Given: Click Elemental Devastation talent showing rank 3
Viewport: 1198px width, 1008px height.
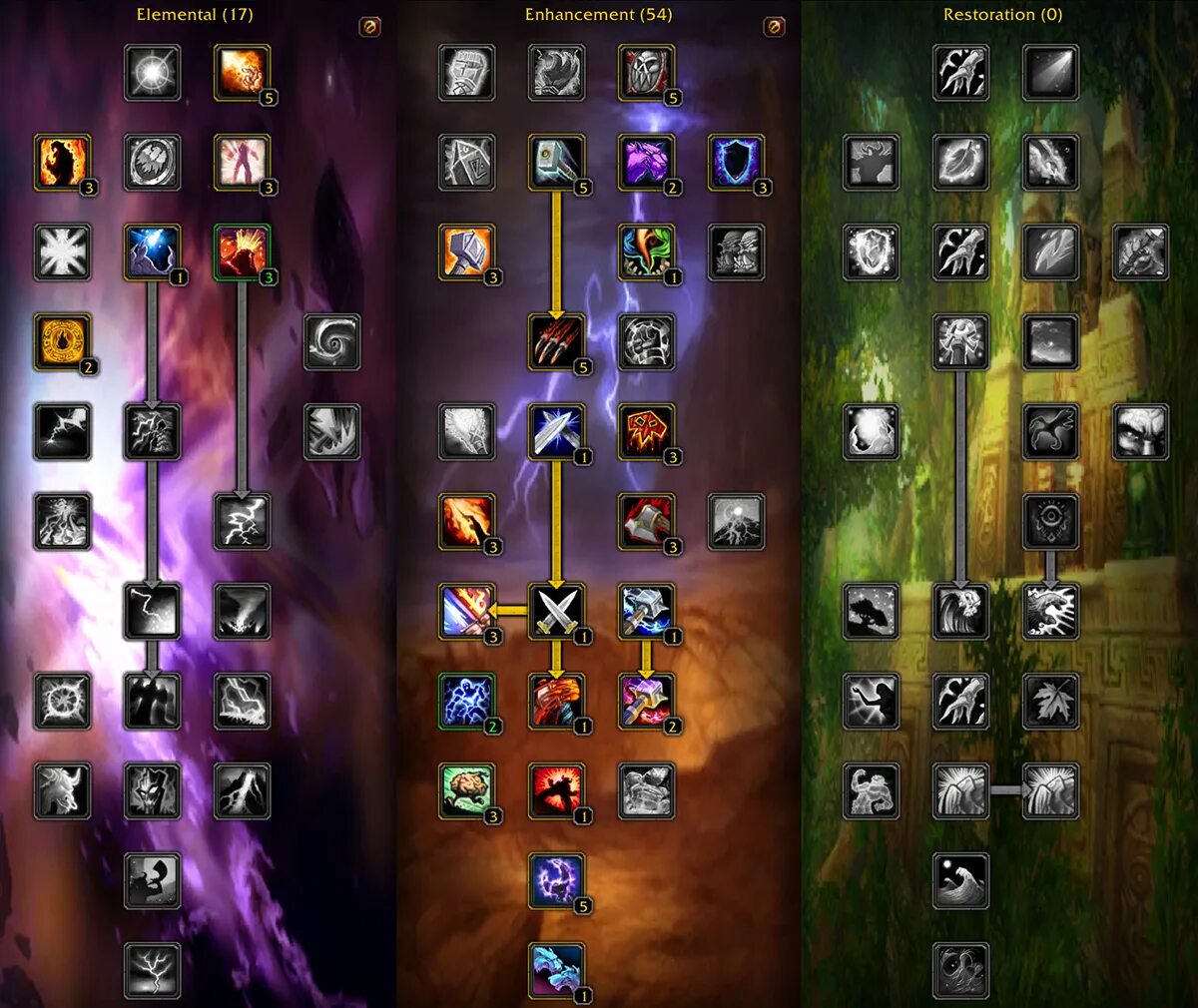Looking at the screenshot, I should 243,163.
